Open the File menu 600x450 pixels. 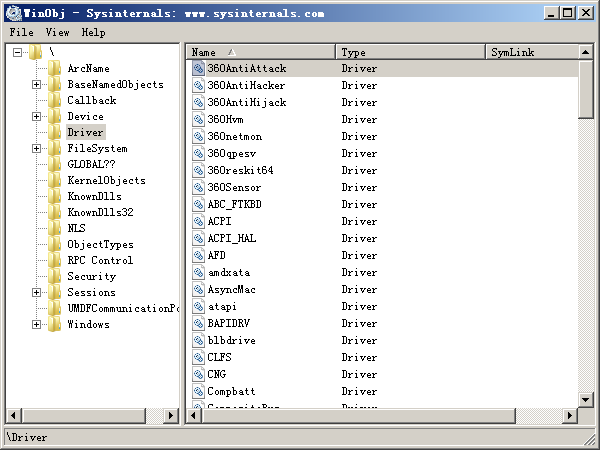pos(21,32)
